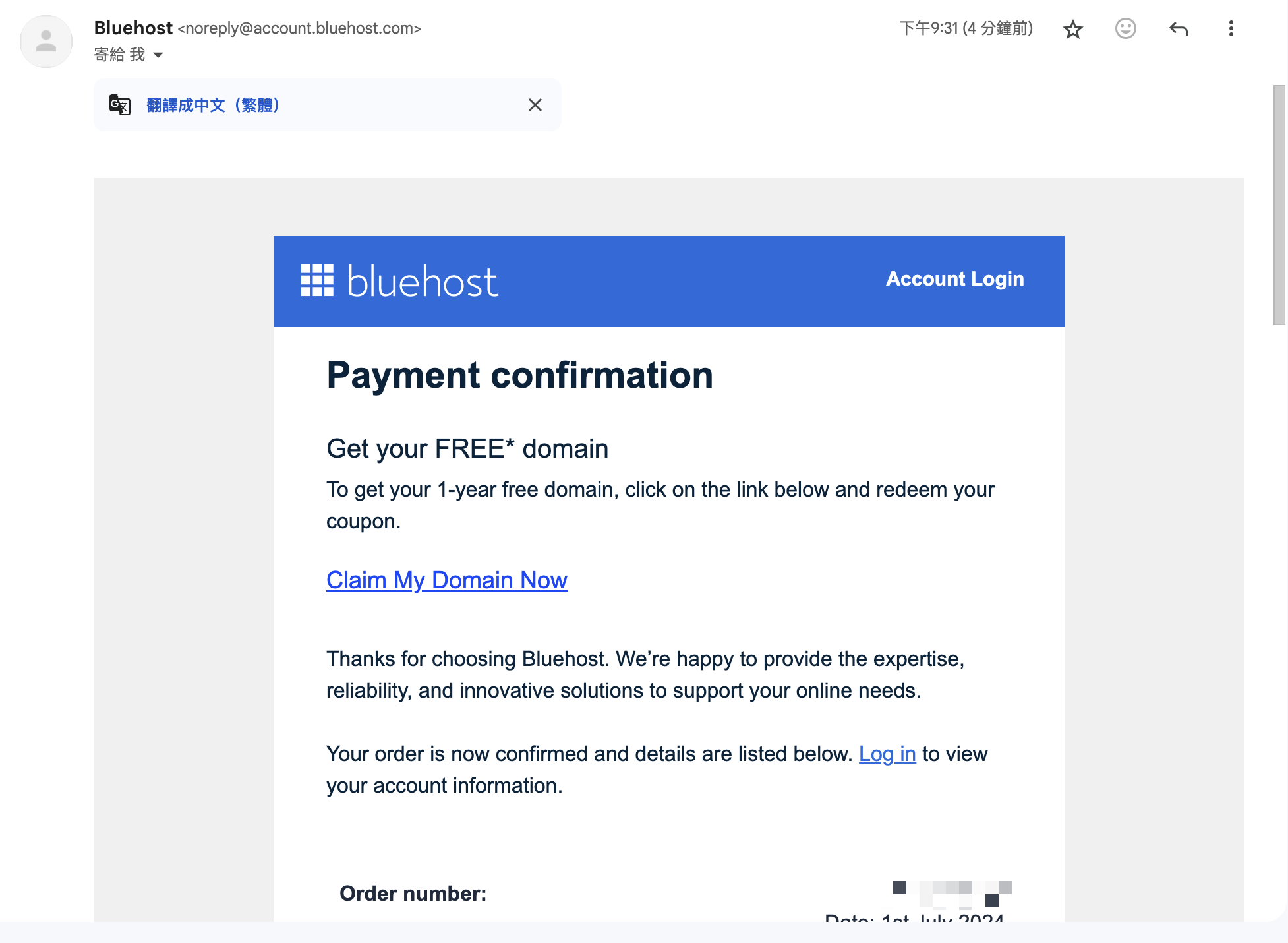Click the bluehost grid logo
Image resolution: width=1288 pixels, height=943 pixels.
pos(317,280)
